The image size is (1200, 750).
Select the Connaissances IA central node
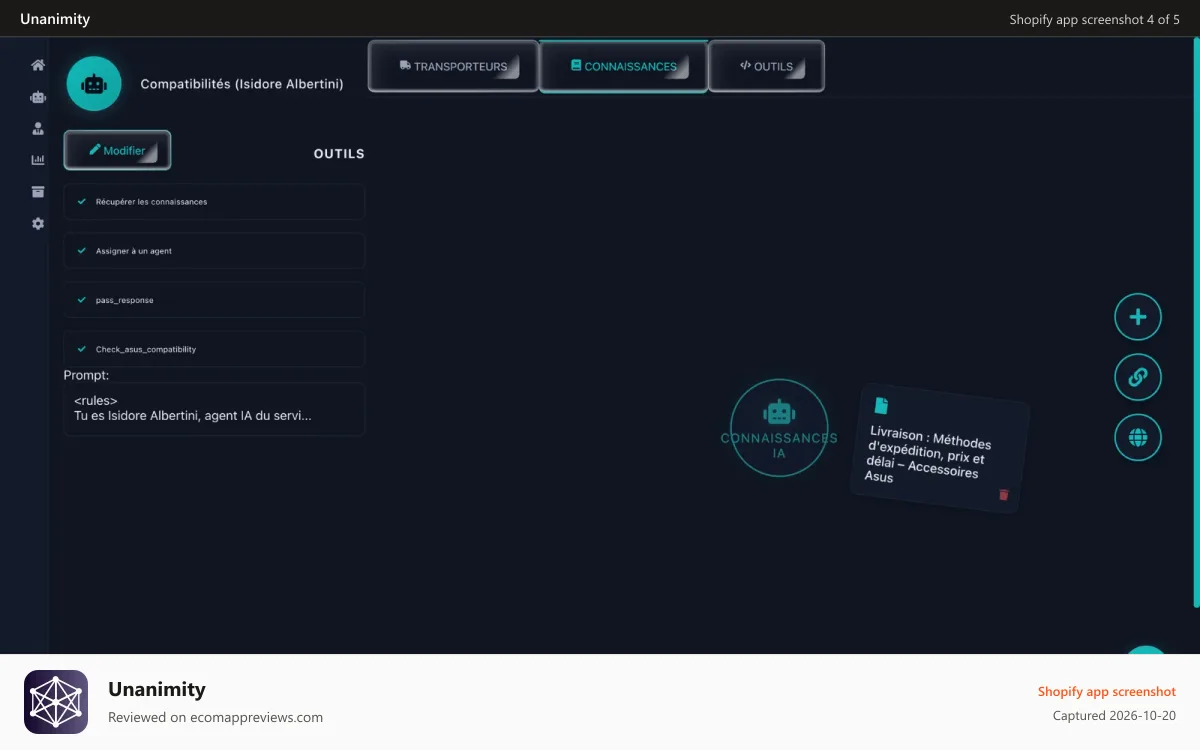tap(779, 428)
